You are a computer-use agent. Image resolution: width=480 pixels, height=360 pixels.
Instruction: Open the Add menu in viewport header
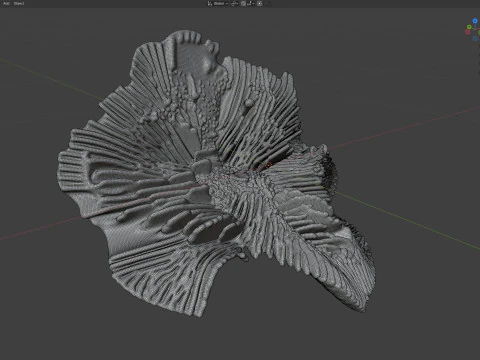pyautogui.click(x=6, y=3)
